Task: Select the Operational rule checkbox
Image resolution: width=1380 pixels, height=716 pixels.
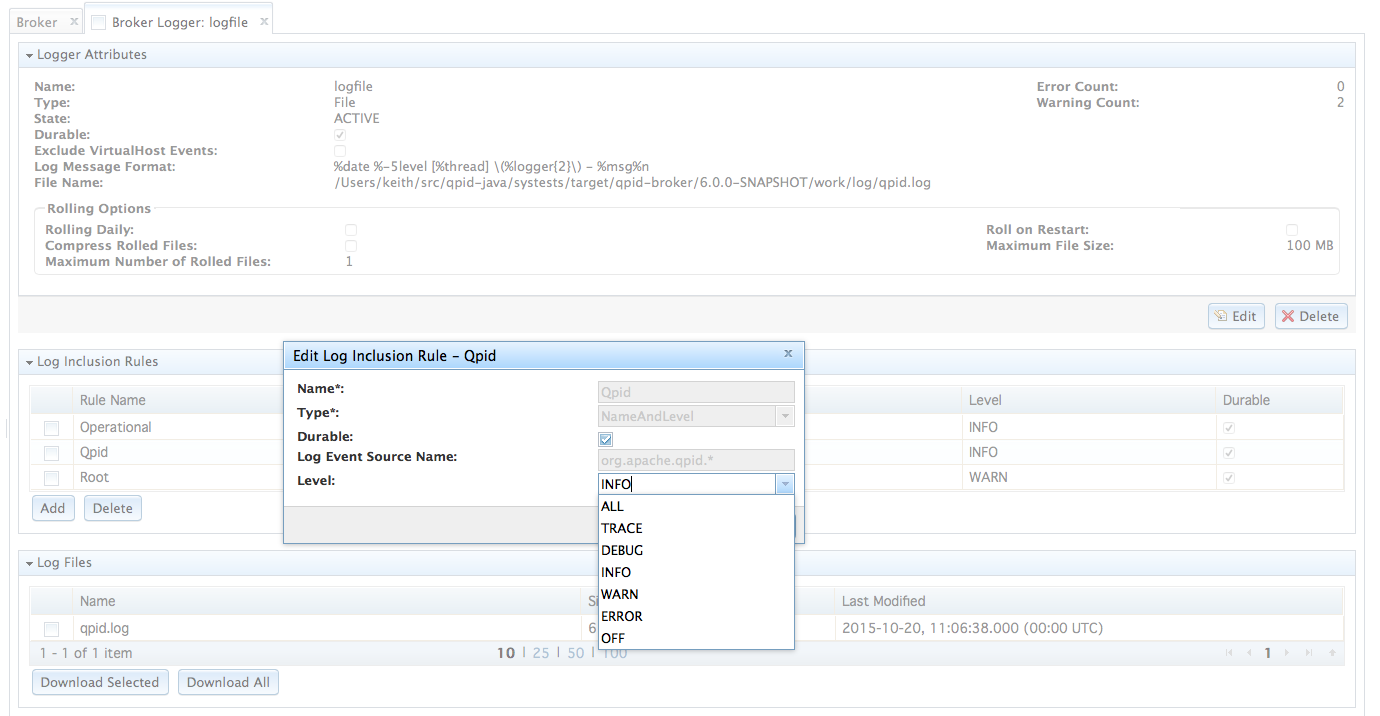Action: pos(51,428)
